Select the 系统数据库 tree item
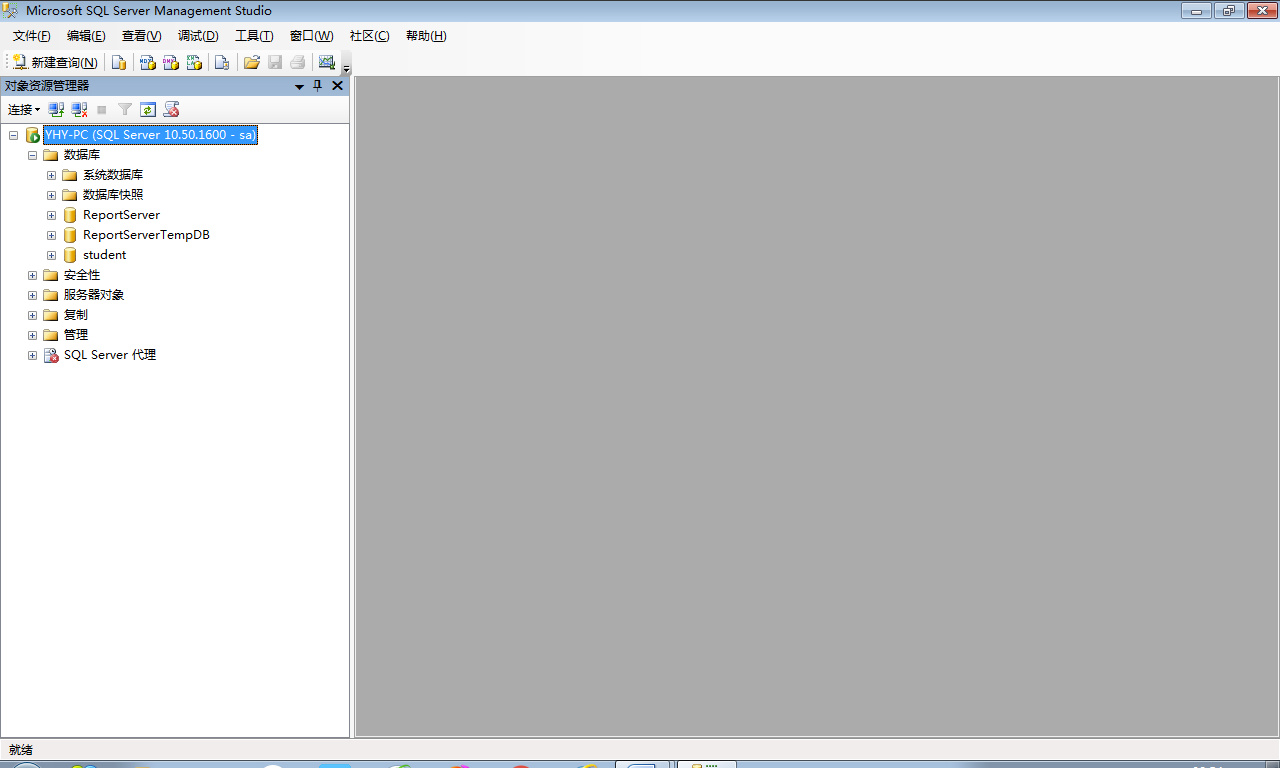The height and width of the screenshot is (768, 1280). click(x=113, y=175)
